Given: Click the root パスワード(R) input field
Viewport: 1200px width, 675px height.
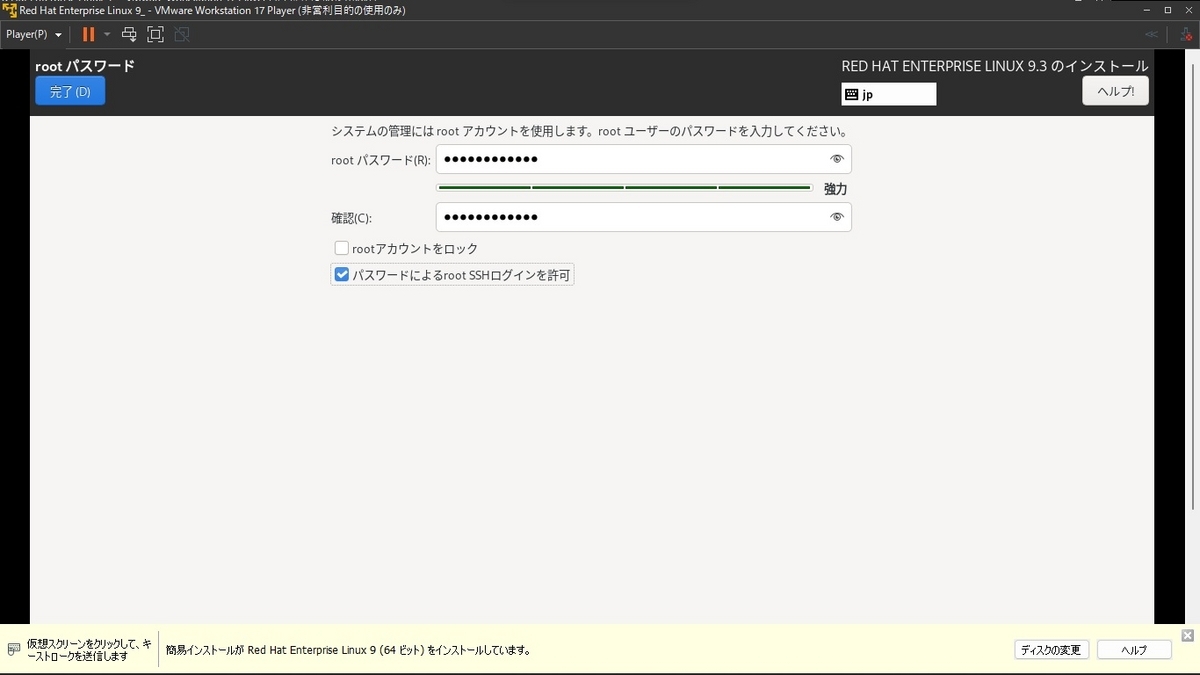Looking at the screenshot, I should (643, 159).
